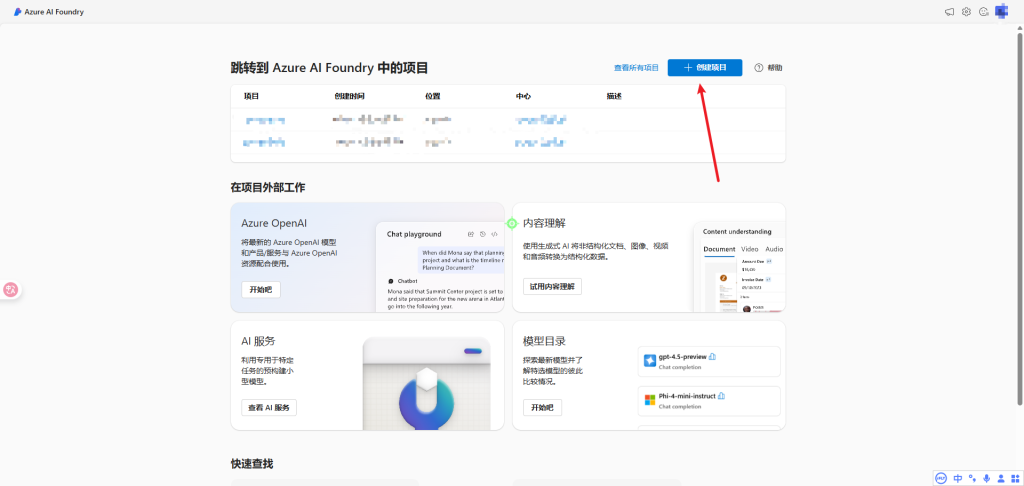
Task: Click 查看所有项目 link
Action: (x=636, y=68)
